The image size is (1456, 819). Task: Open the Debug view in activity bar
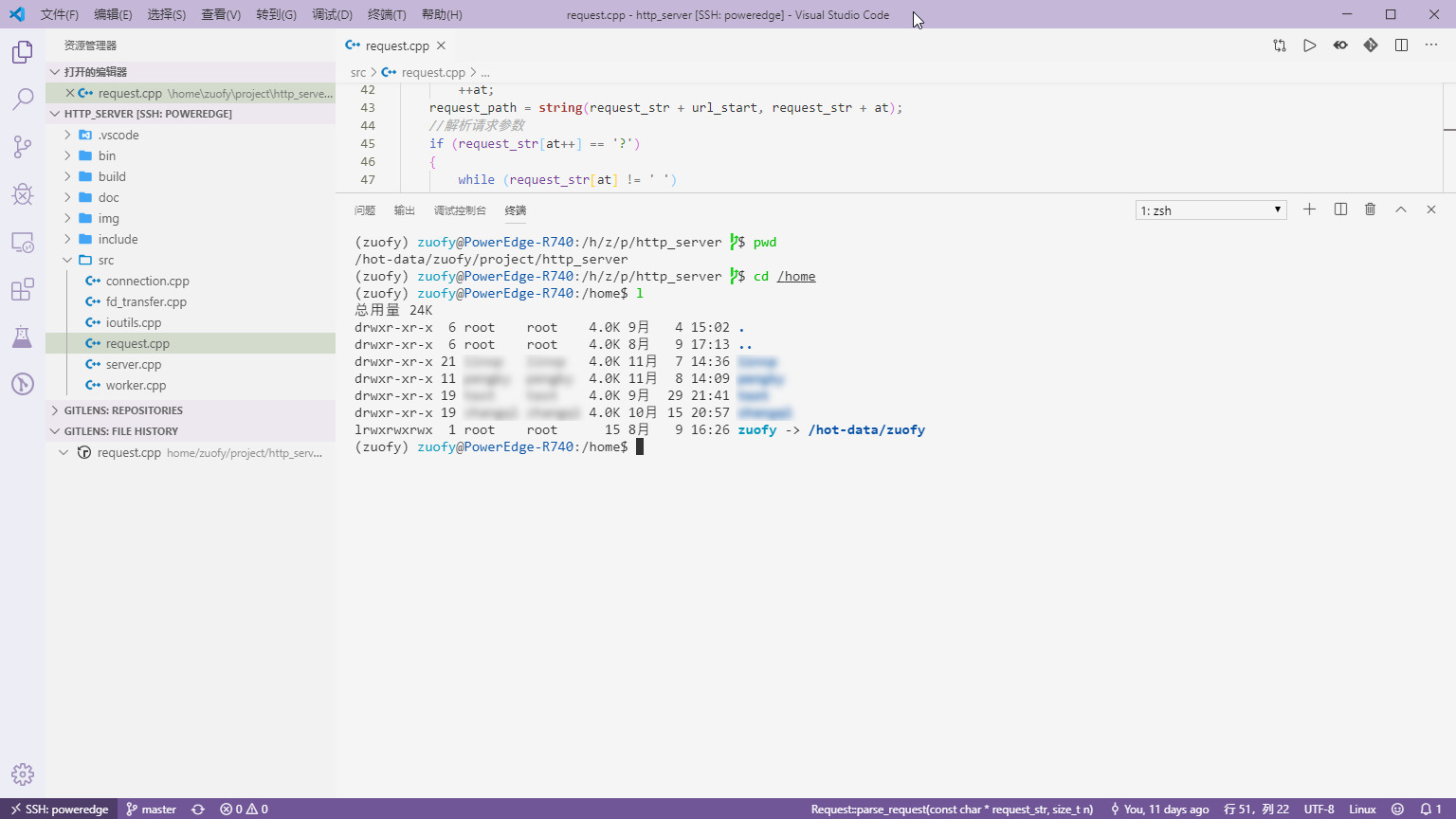coord(23,194)
